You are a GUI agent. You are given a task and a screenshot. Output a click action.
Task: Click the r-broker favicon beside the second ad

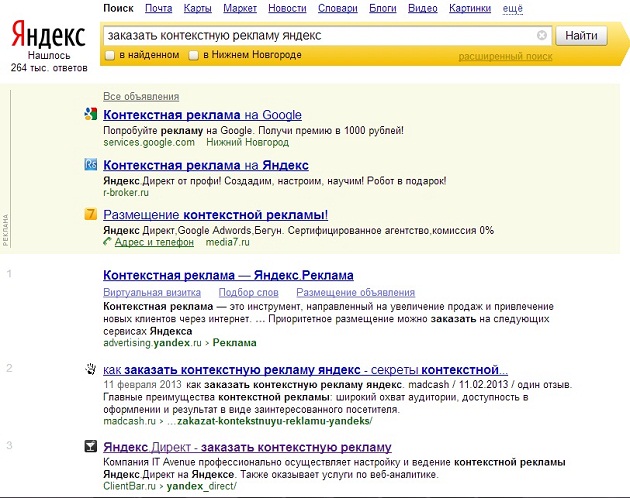tap(90, 164)
